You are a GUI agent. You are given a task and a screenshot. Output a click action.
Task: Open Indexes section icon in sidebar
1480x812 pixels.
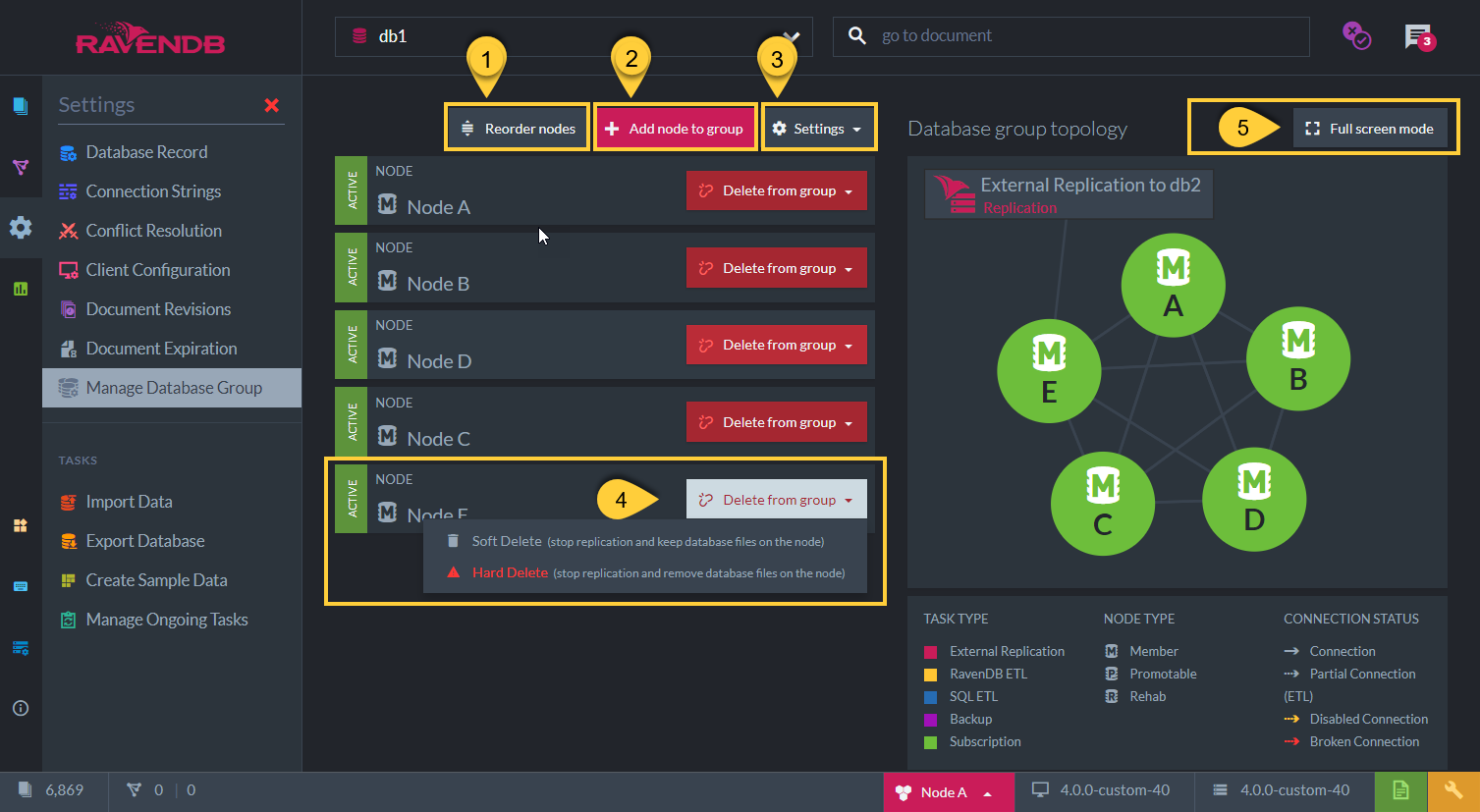click(x=21, y=167)
